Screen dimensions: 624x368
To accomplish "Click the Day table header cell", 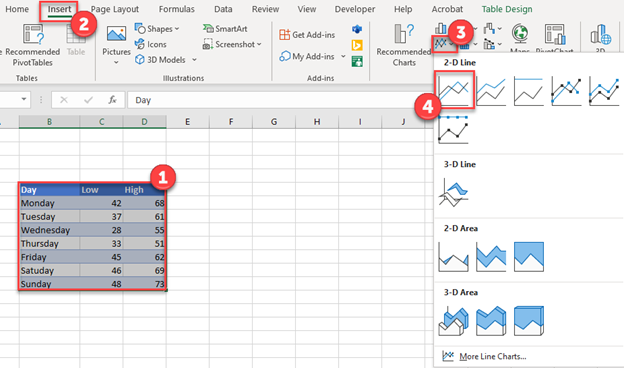I will tap(49, 190).
